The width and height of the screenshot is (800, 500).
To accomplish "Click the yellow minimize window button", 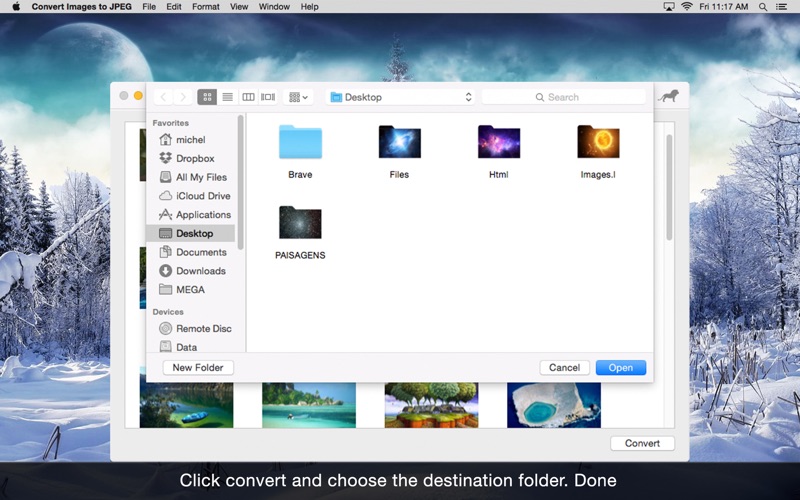I will [138, 95].
